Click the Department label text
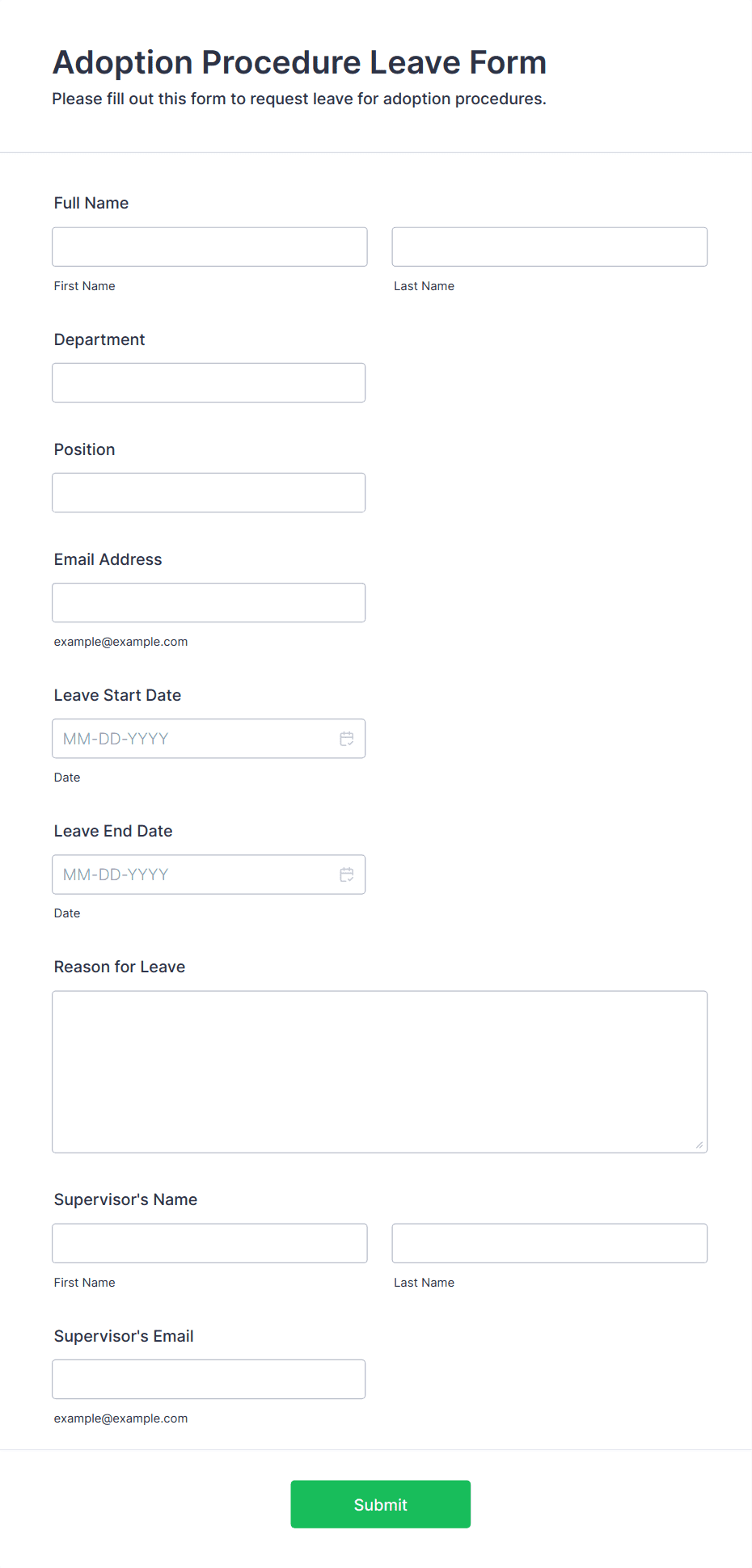The image size is (752, 1568). [99, 339]
